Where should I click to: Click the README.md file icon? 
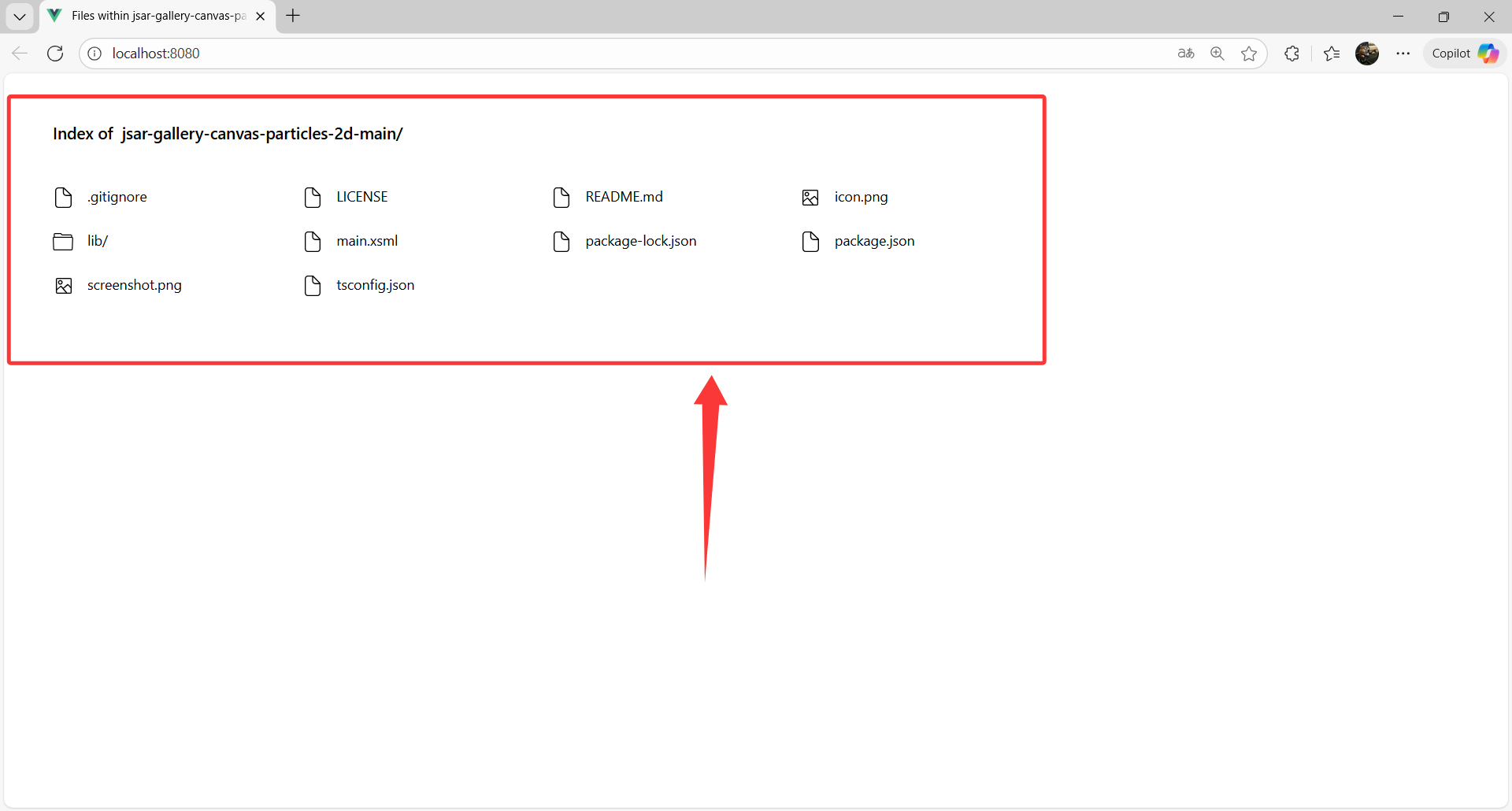coord(561,197)
